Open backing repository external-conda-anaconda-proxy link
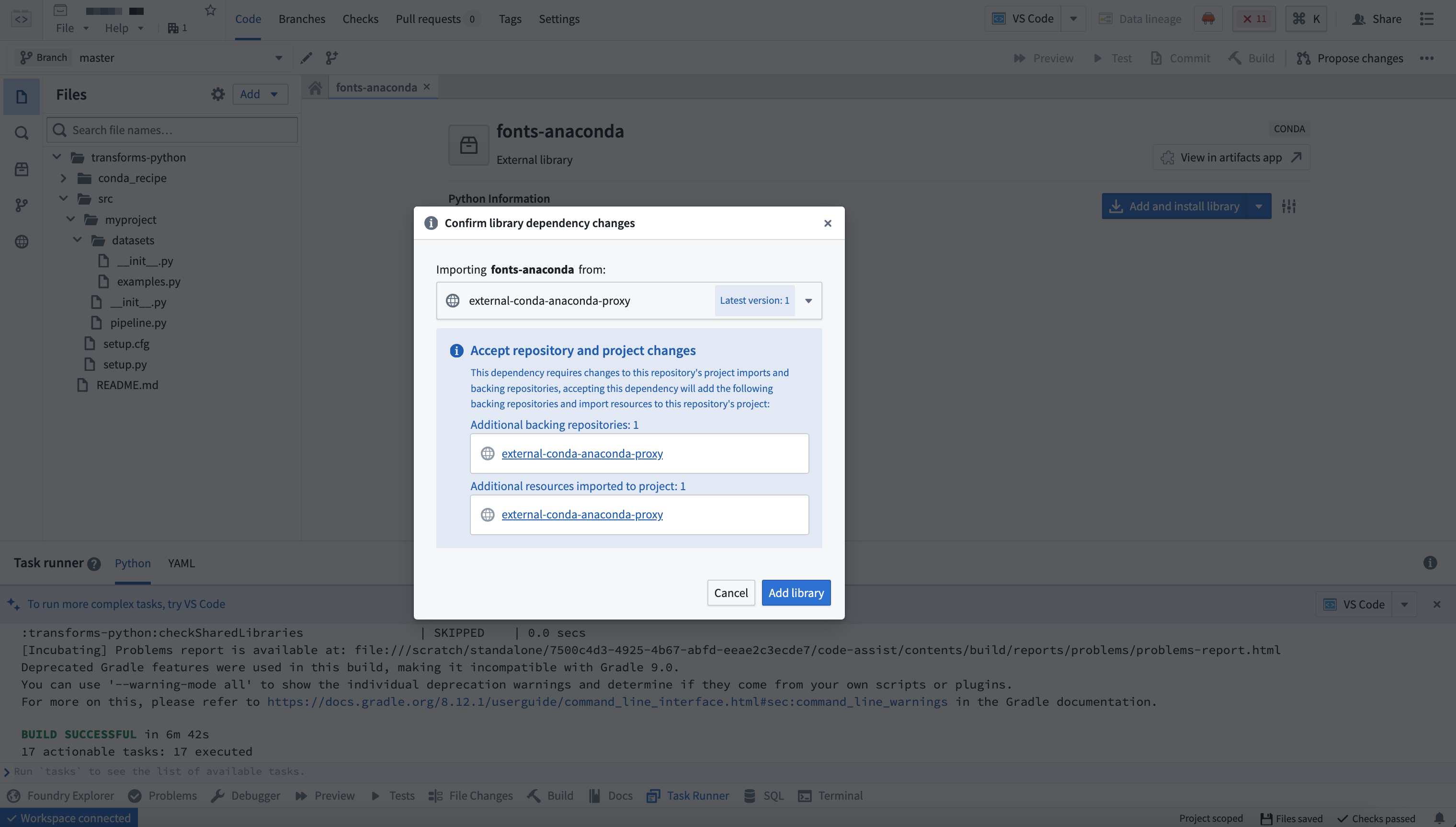 tap(582, 453)
